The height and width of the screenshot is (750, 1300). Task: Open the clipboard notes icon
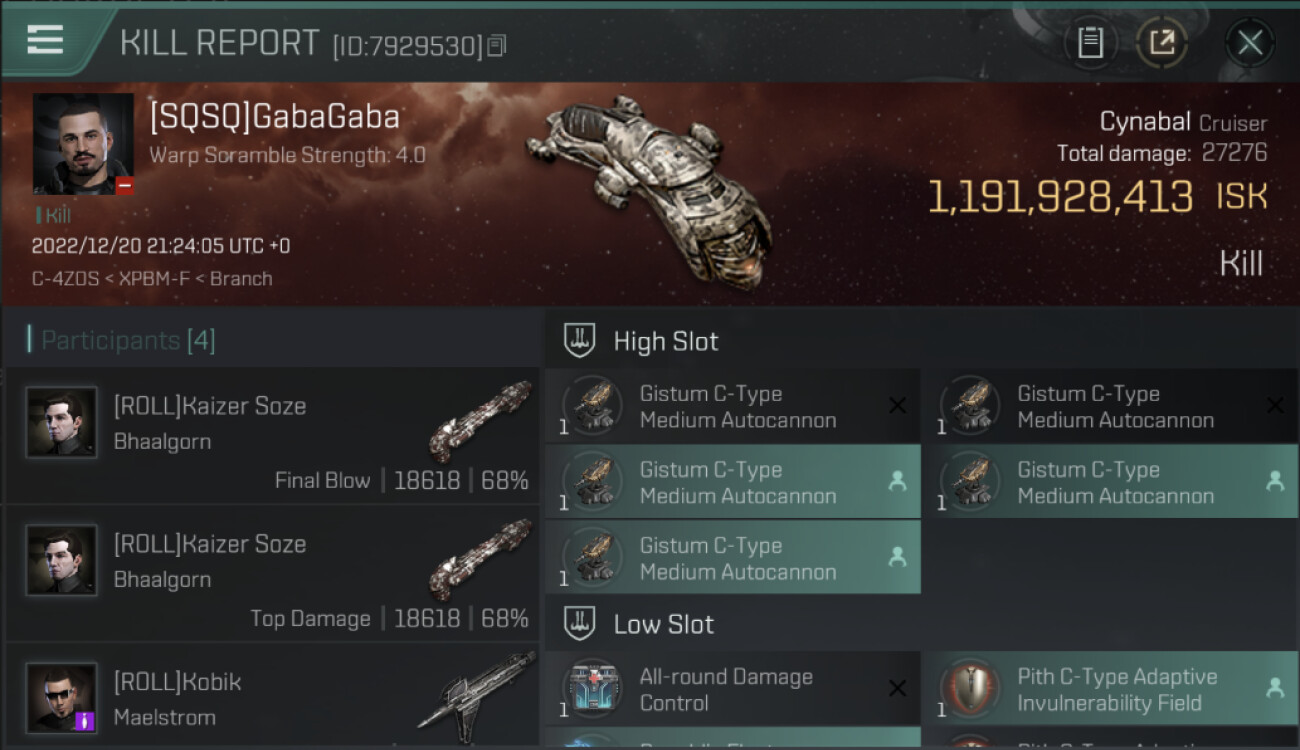click(x=1090, y=43)
